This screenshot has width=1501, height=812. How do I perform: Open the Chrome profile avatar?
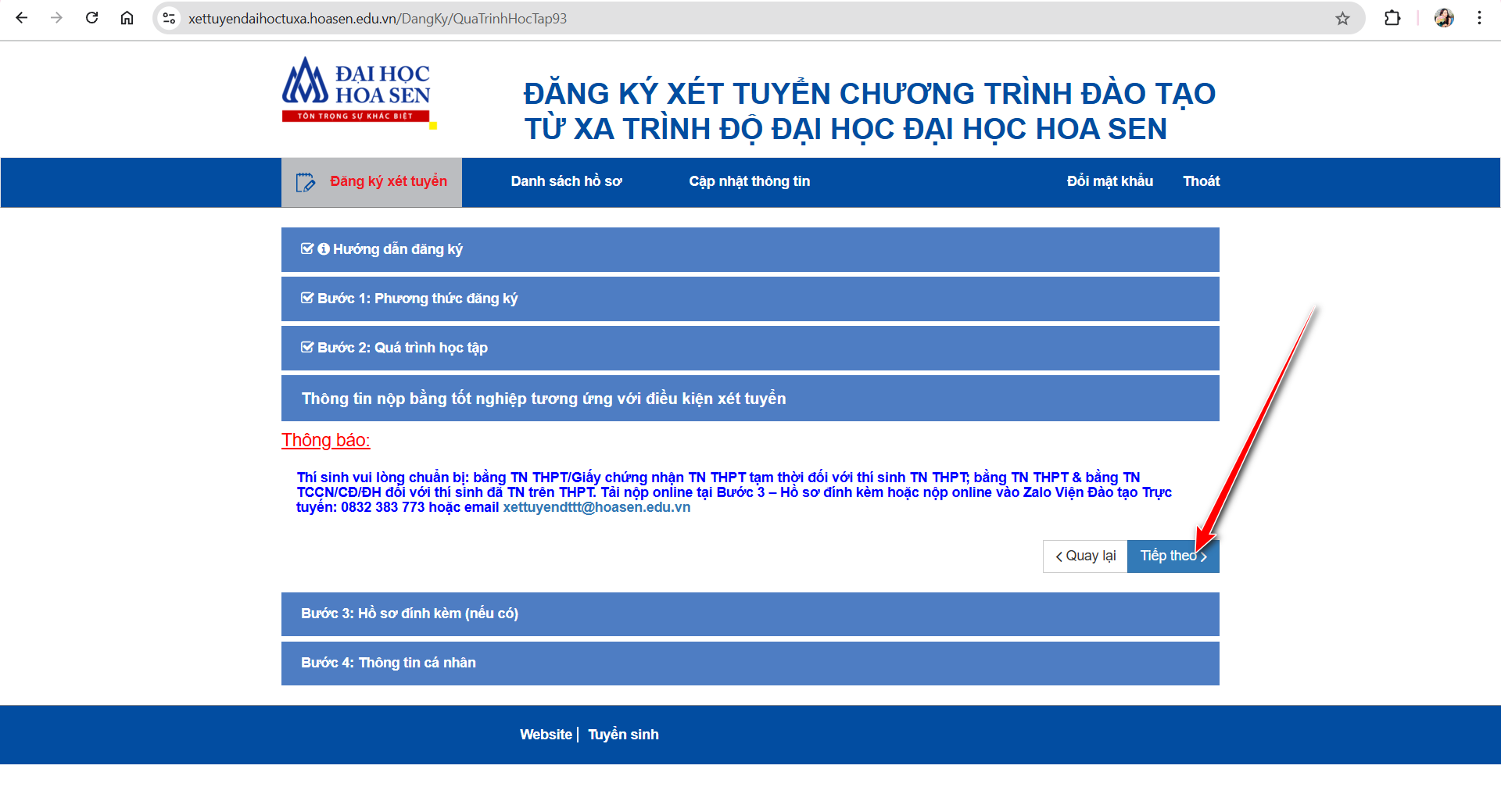(x=1443, y=18)
